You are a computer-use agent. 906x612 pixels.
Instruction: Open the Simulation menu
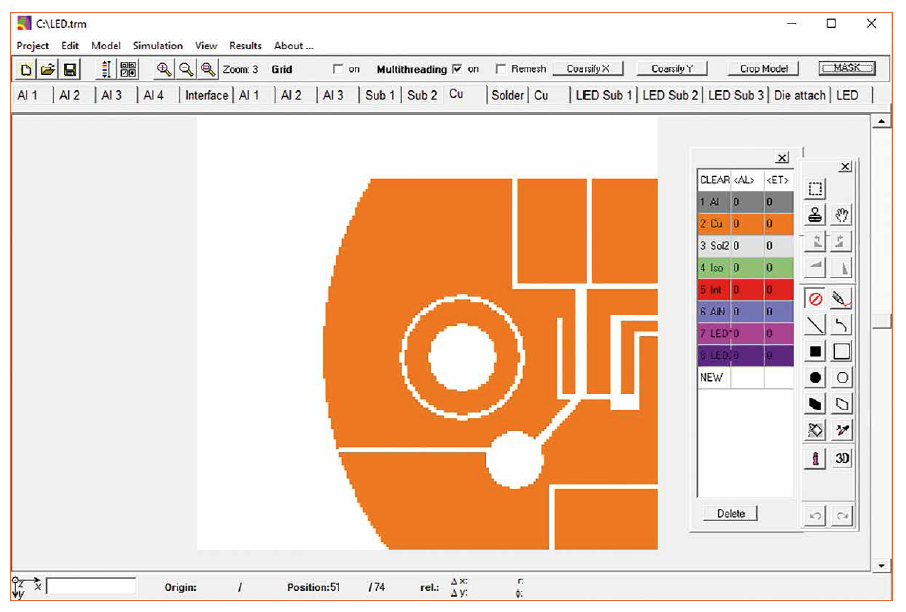pos(157,46)
